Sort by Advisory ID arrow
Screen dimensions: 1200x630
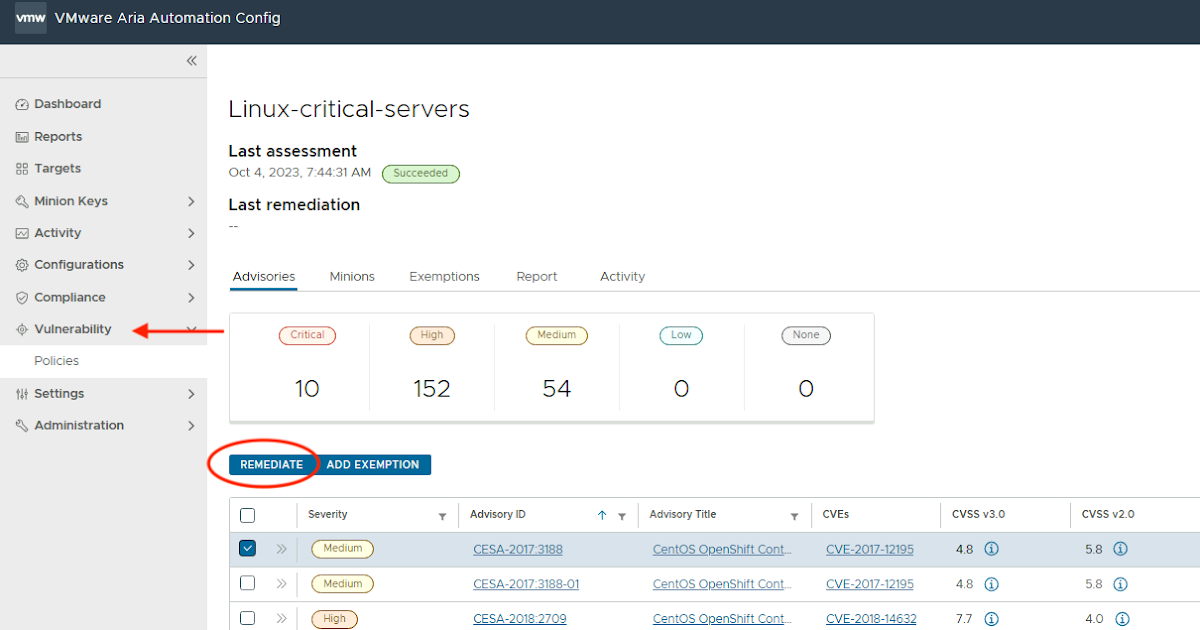tap(602, 515)
